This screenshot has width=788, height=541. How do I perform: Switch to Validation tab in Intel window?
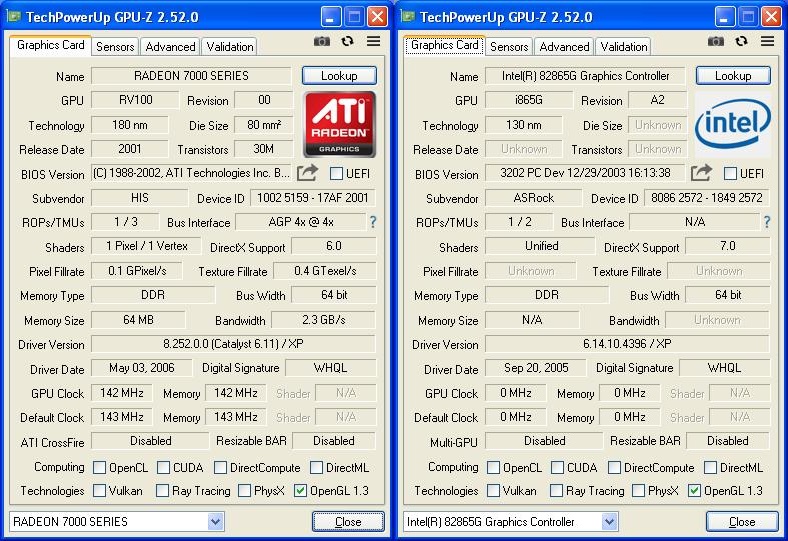tap(624, 47)
